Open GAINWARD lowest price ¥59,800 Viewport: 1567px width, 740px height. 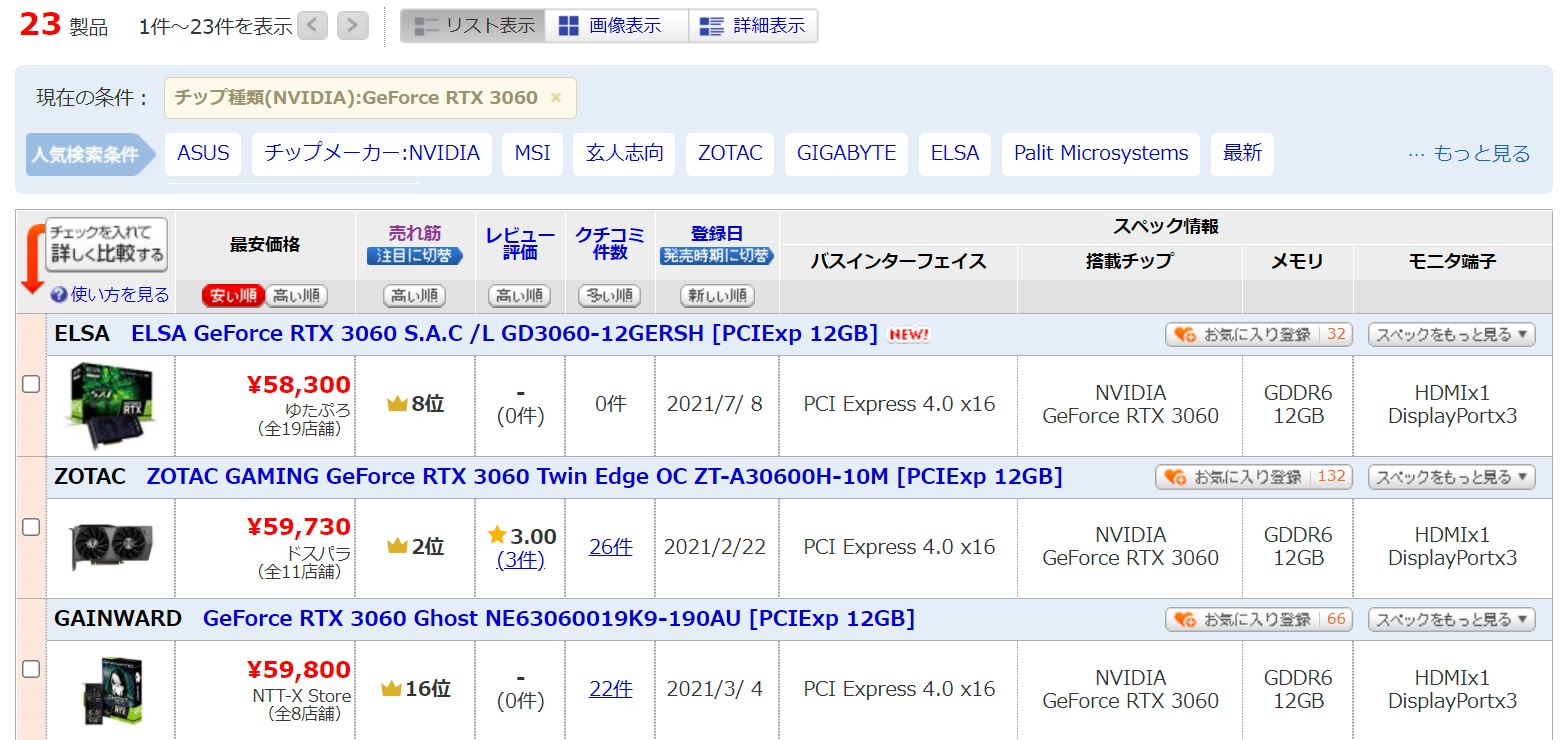(x=298, y=670)
